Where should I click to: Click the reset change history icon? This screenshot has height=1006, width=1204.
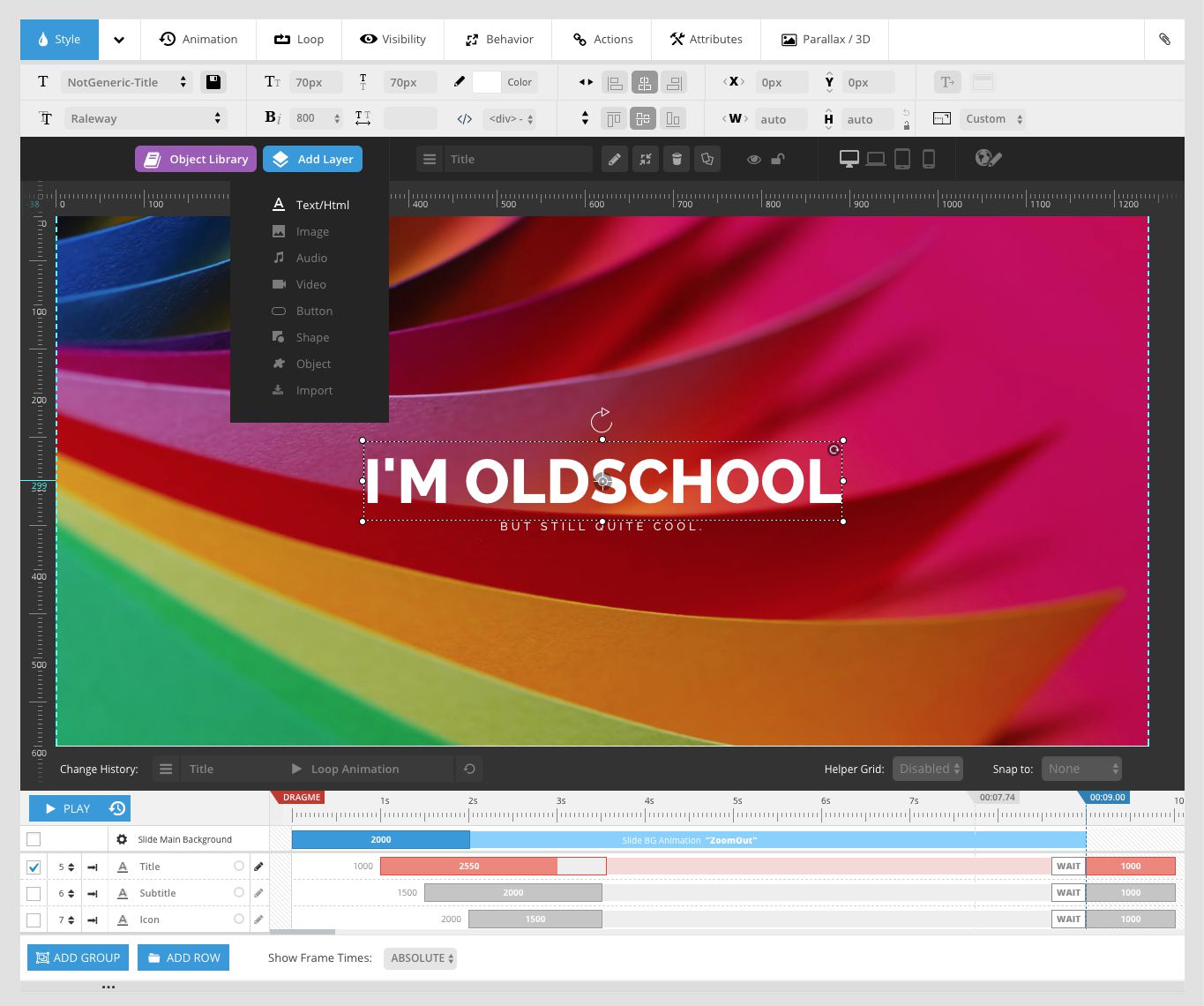(469, 770)
